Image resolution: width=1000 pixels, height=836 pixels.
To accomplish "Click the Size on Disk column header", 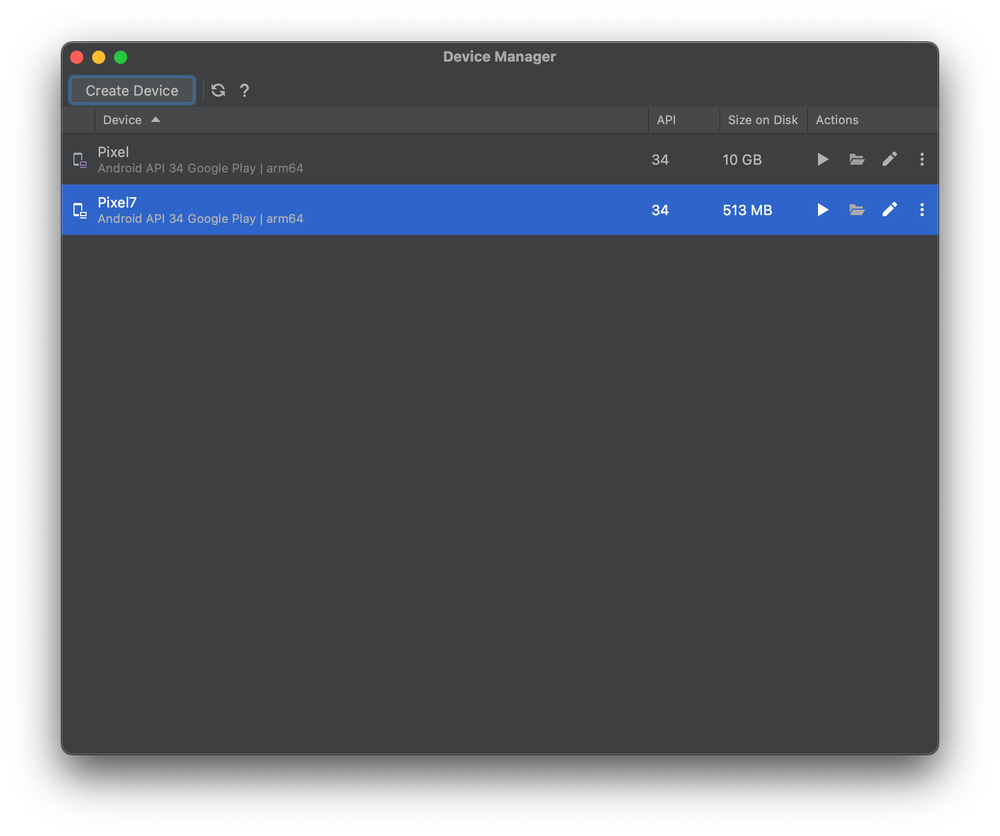I will (763, 119).
